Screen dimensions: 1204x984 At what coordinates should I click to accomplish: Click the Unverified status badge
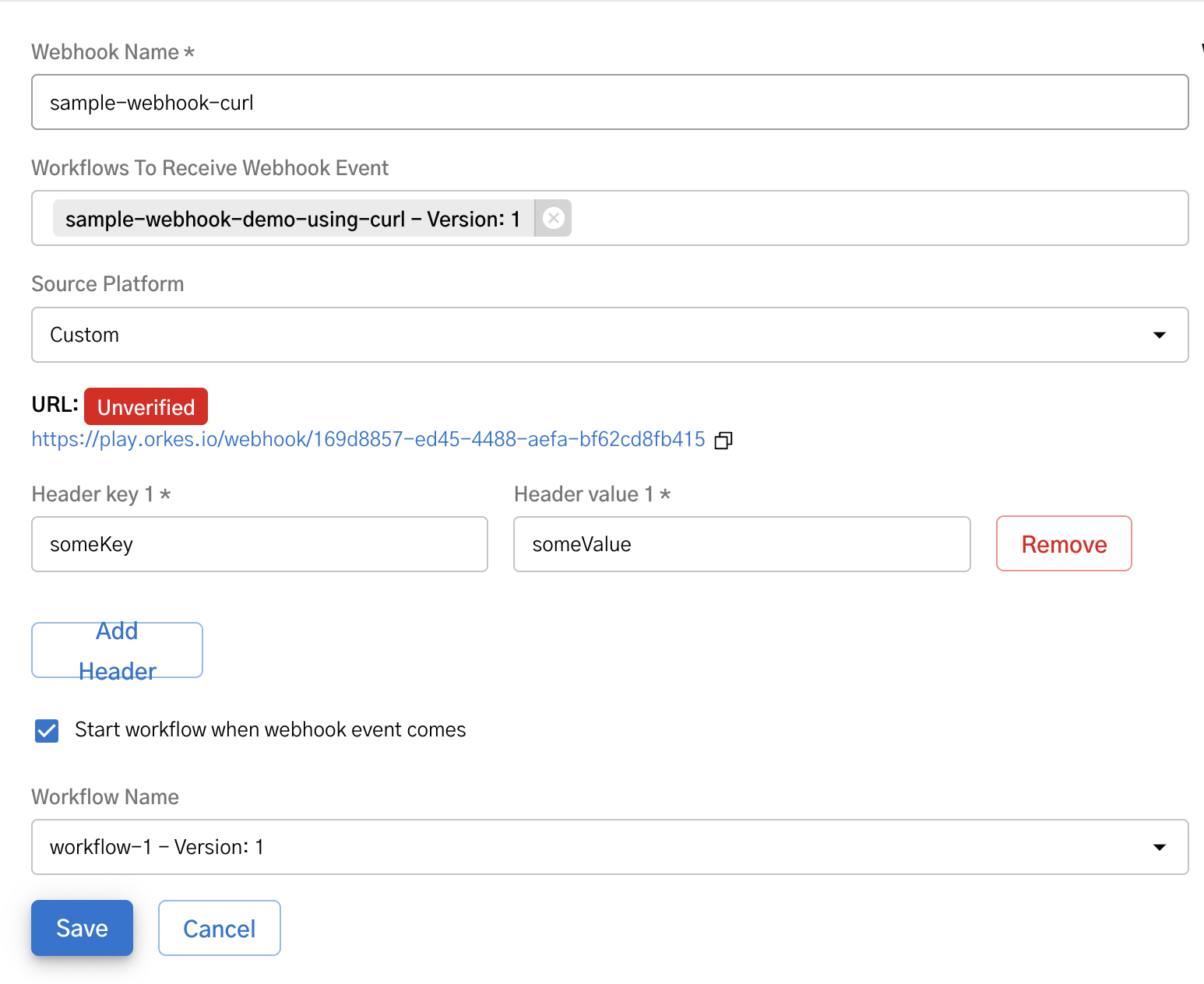146,406
